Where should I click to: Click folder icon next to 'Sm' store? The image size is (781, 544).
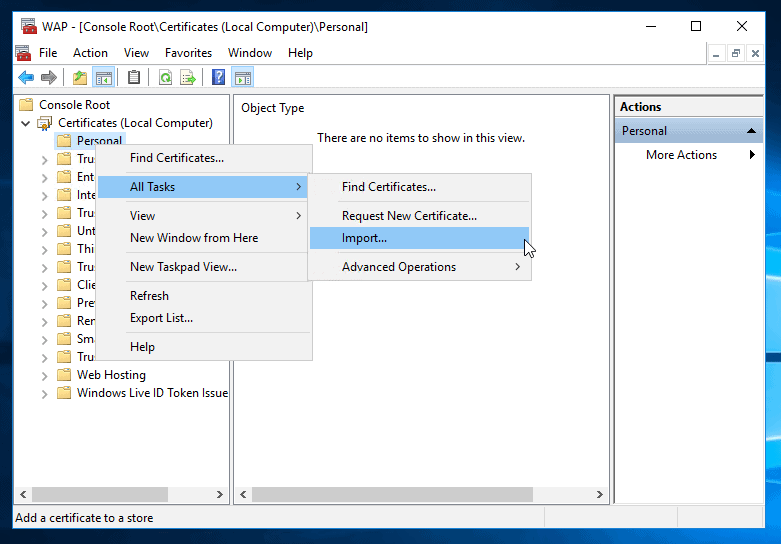coord(64,339)
